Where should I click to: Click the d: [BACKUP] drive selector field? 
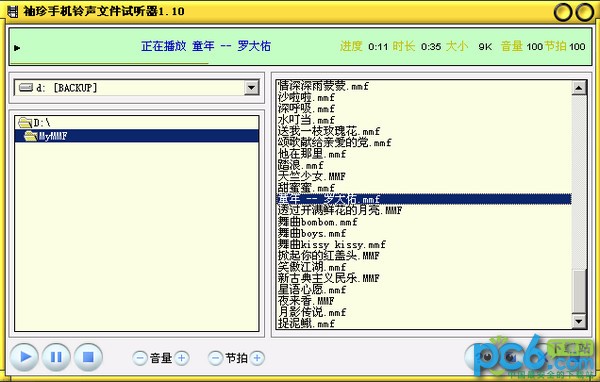[x=137, y=88]
